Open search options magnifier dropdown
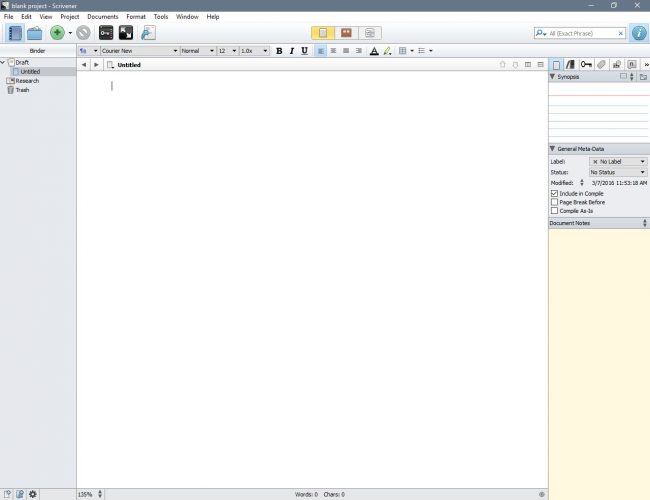This screenshot has height=500, width=650. click(x=541, y=33)
